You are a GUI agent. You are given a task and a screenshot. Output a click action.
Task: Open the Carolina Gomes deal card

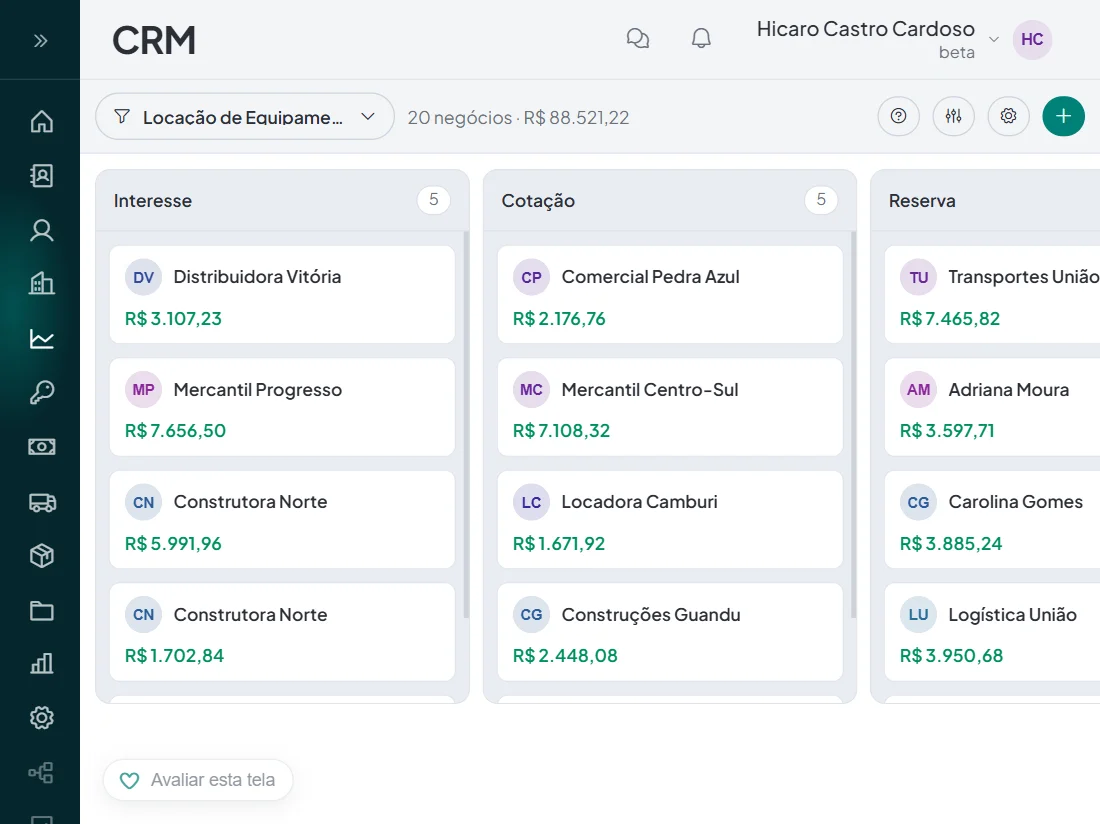(x=992, y=520)
